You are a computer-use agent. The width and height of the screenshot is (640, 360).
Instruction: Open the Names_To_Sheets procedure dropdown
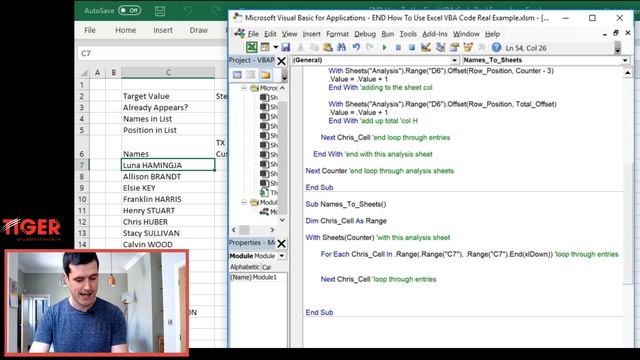[x=625, y=60]
